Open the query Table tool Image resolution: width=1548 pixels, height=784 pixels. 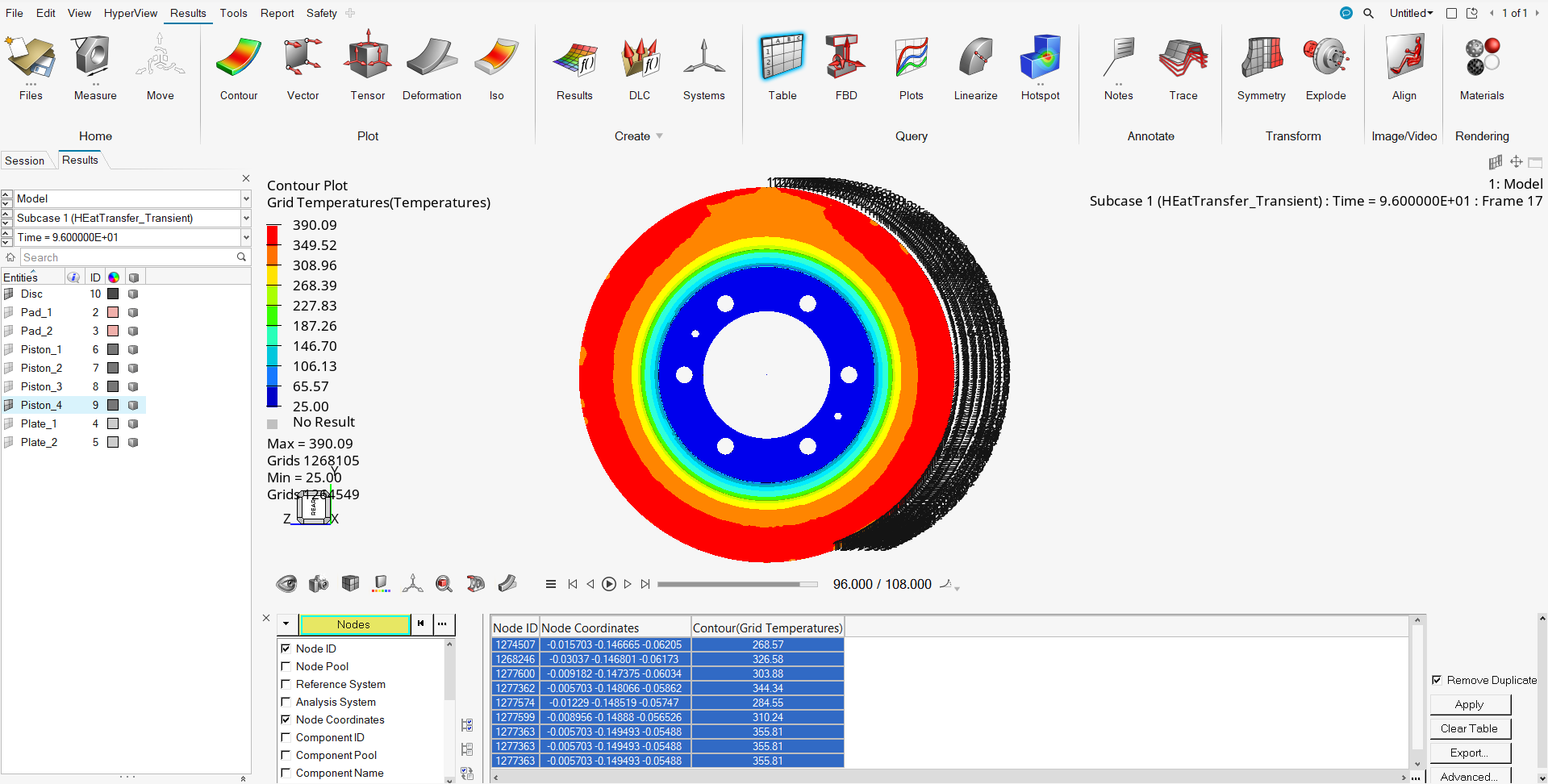782,68
